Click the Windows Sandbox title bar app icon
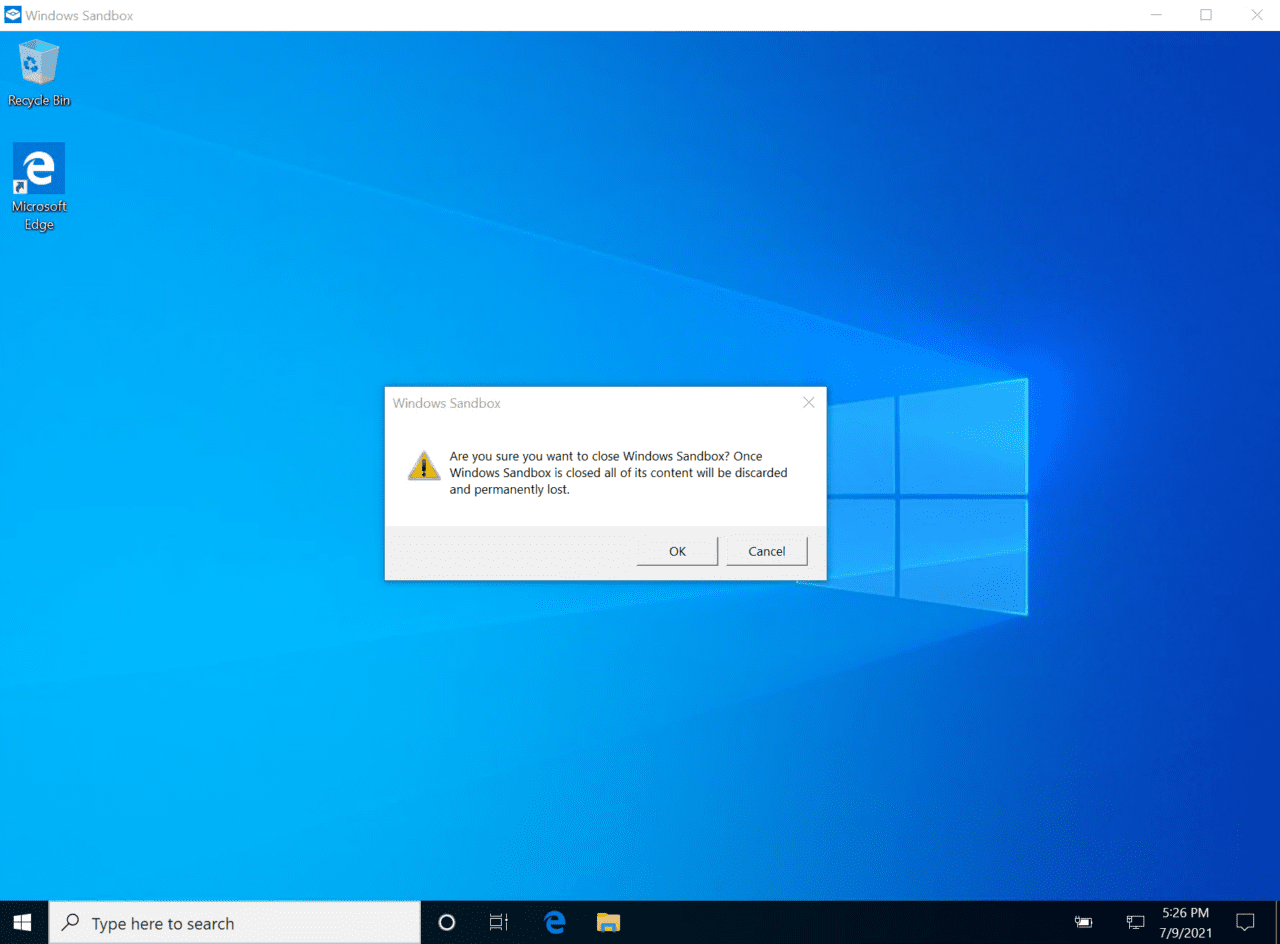Viewport: 1280px width, 944px height. click(12, 15)
